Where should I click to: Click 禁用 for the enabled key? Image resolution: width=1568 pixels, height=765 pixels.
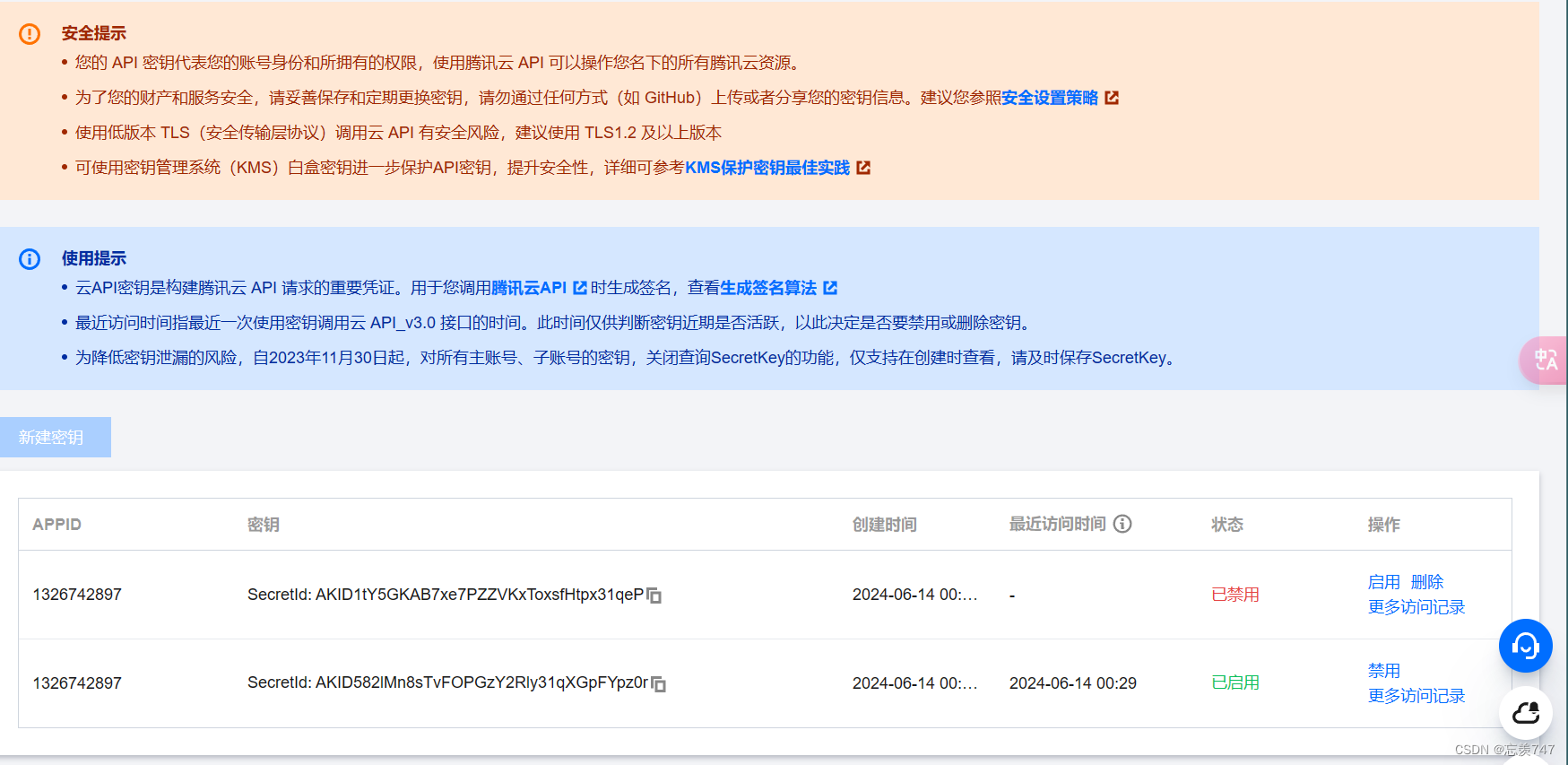click(1383, 671)
